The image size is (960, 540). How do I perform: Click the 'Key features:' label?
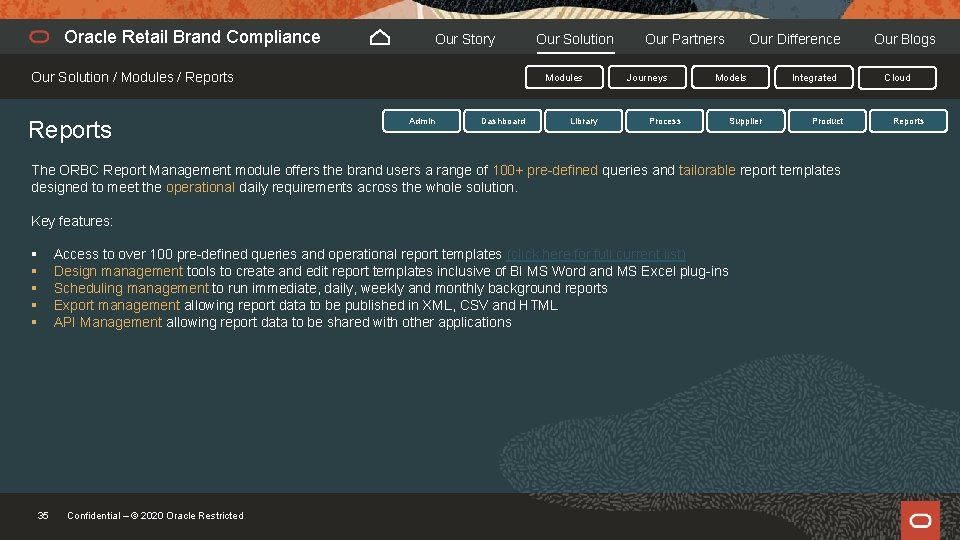tap(72, 221)
